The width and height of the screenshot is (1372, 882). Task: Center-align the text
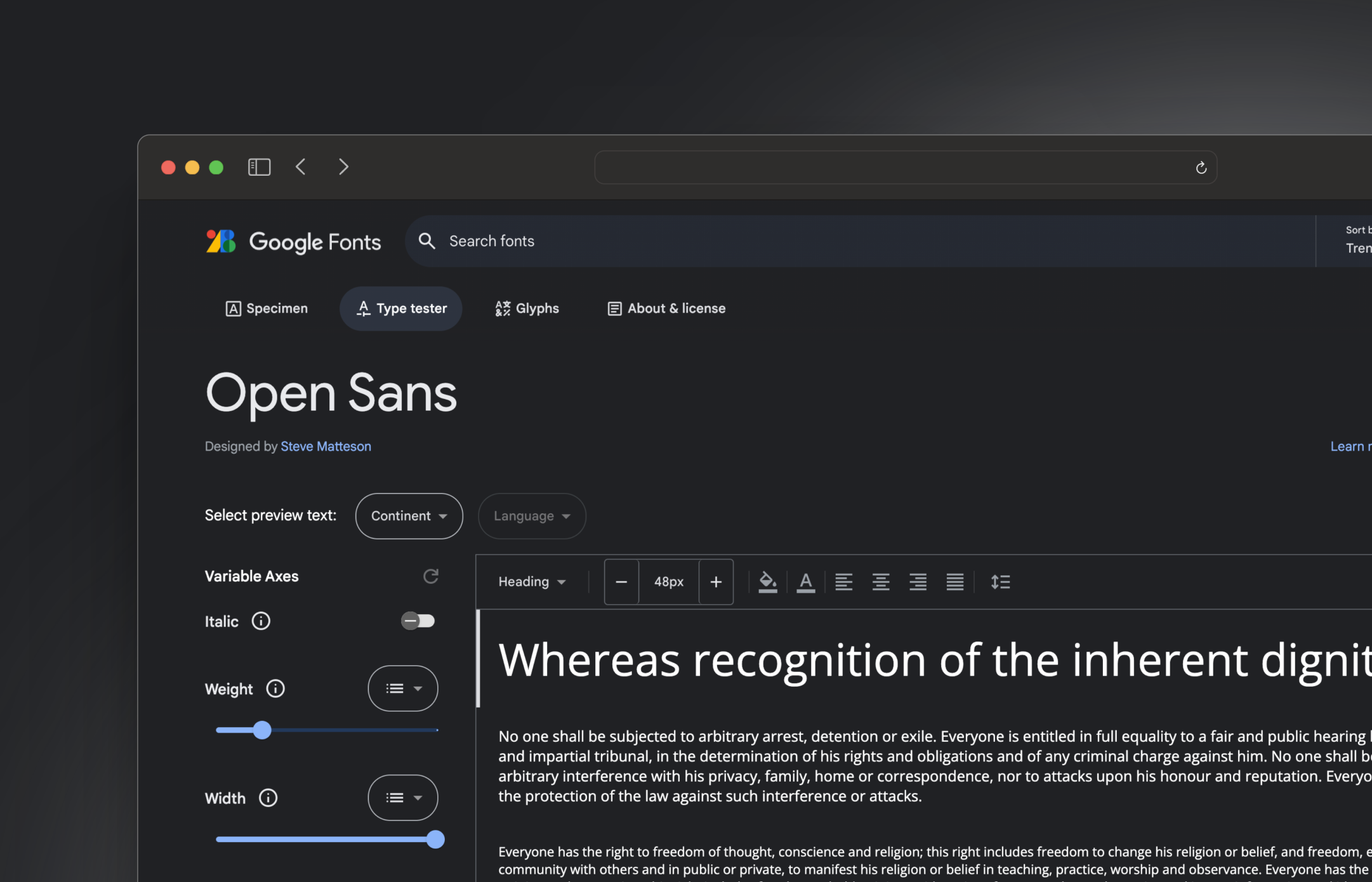(x=880, y=582)
